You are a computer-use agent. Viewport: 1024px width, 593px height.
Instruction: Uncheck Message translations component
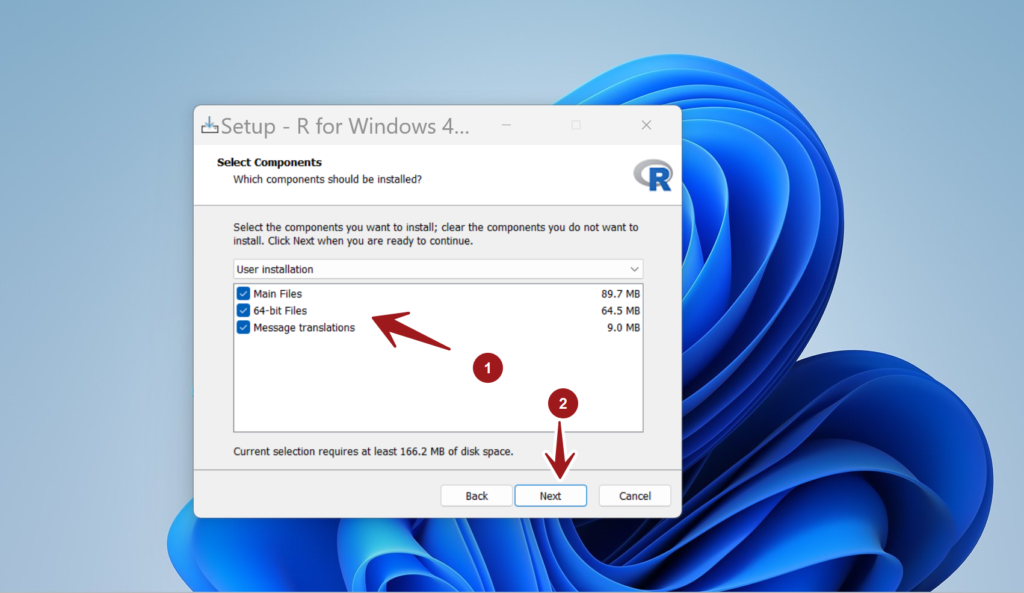pos(242,327)
